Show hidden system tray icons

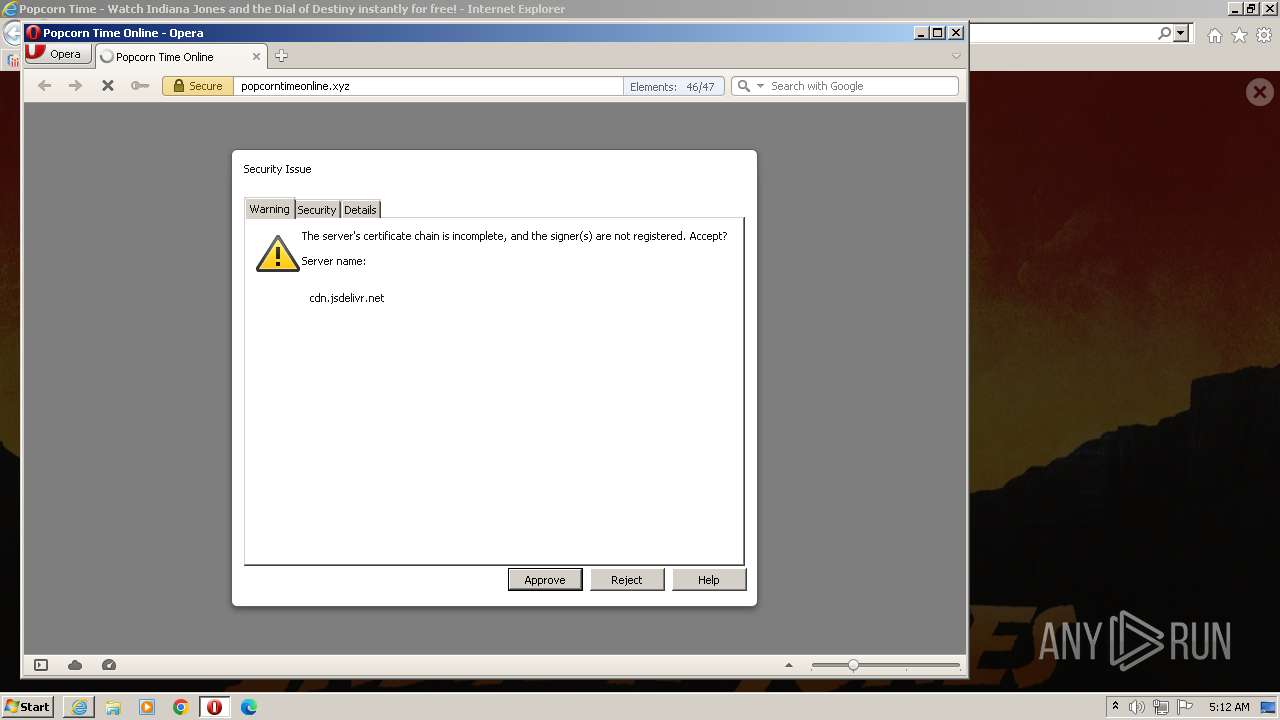(1115, 707)
